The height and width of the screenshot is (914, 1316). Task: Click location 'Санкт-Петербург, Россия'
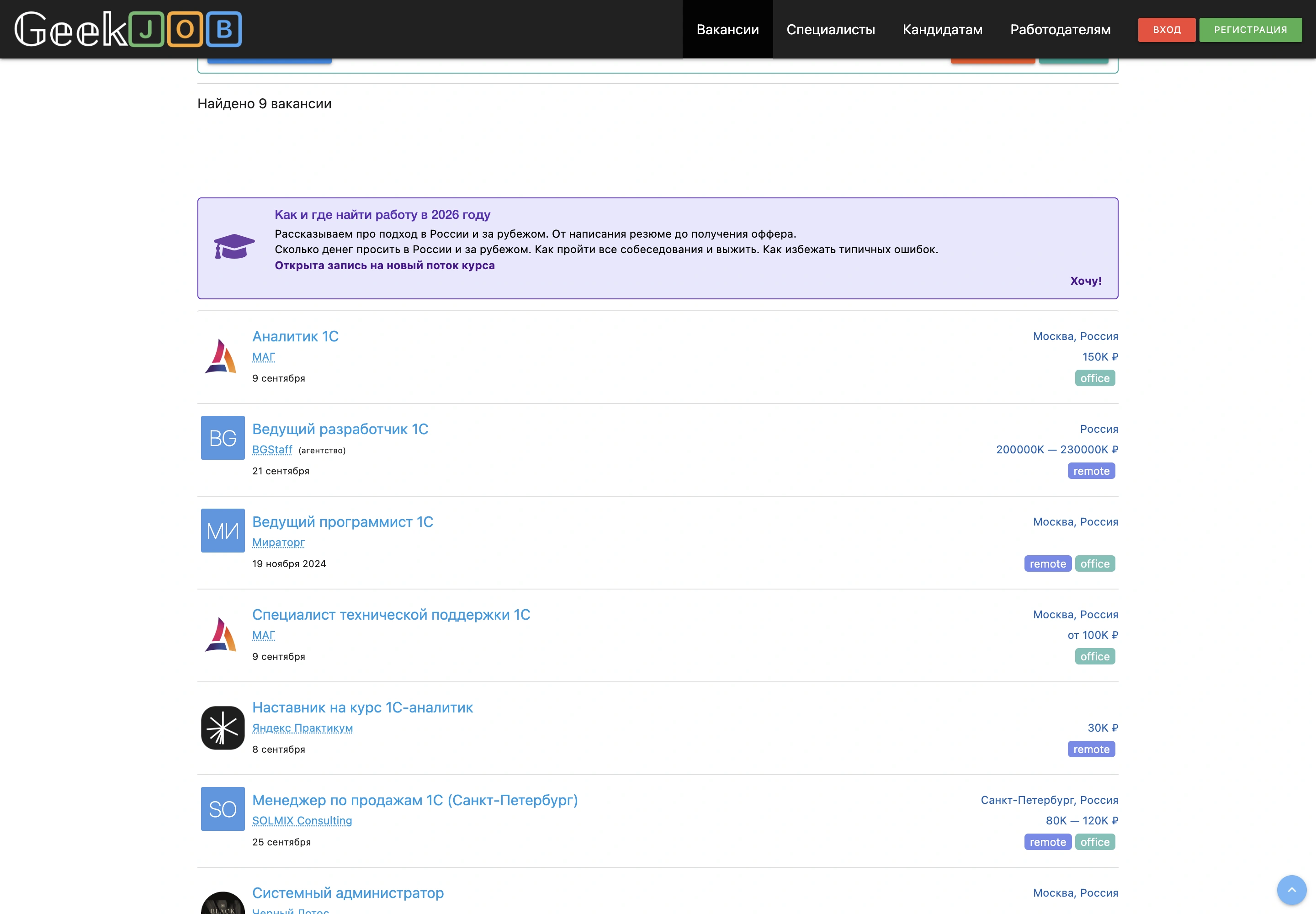[x=1049, y=800]
